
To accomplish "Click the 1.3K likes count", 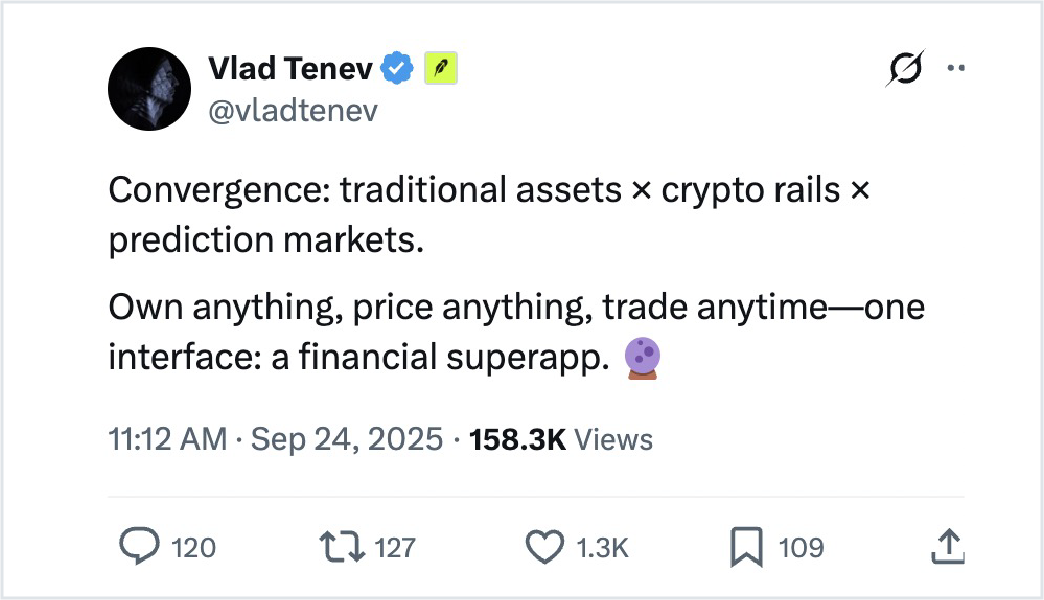I will pyautogui.click(x=603, y=547).
